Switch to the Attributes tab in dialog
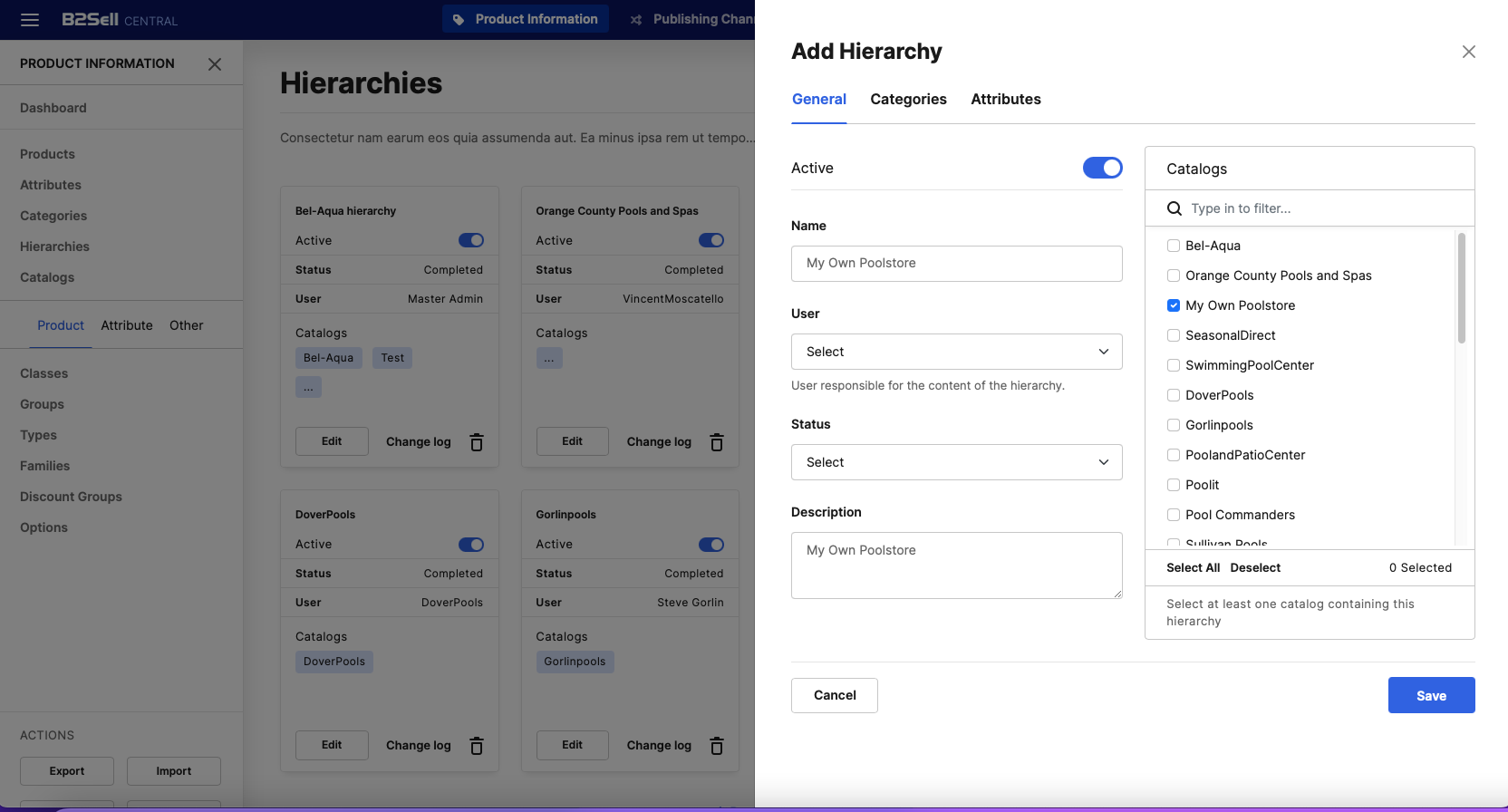 point(1005,100)
